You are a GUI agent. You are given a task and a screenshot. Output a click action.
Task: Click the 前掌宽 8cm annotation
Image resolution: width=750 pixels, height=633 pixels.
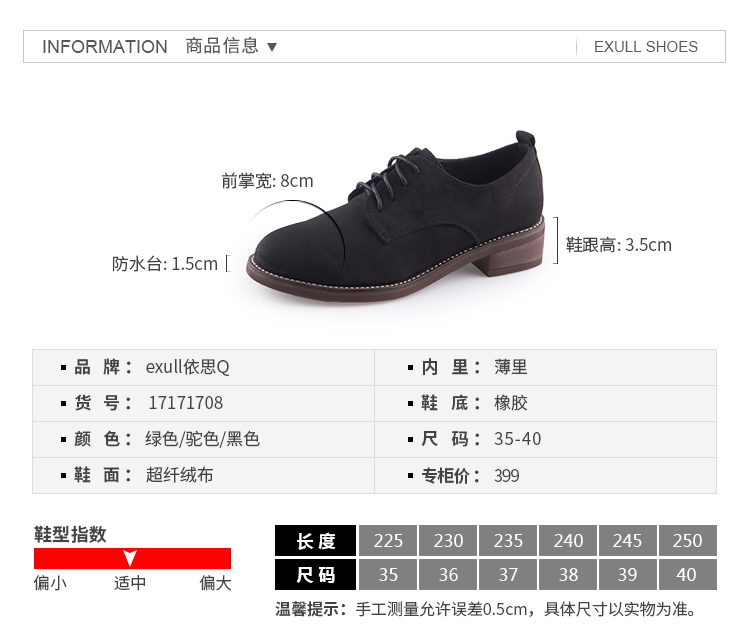(267, 181)
